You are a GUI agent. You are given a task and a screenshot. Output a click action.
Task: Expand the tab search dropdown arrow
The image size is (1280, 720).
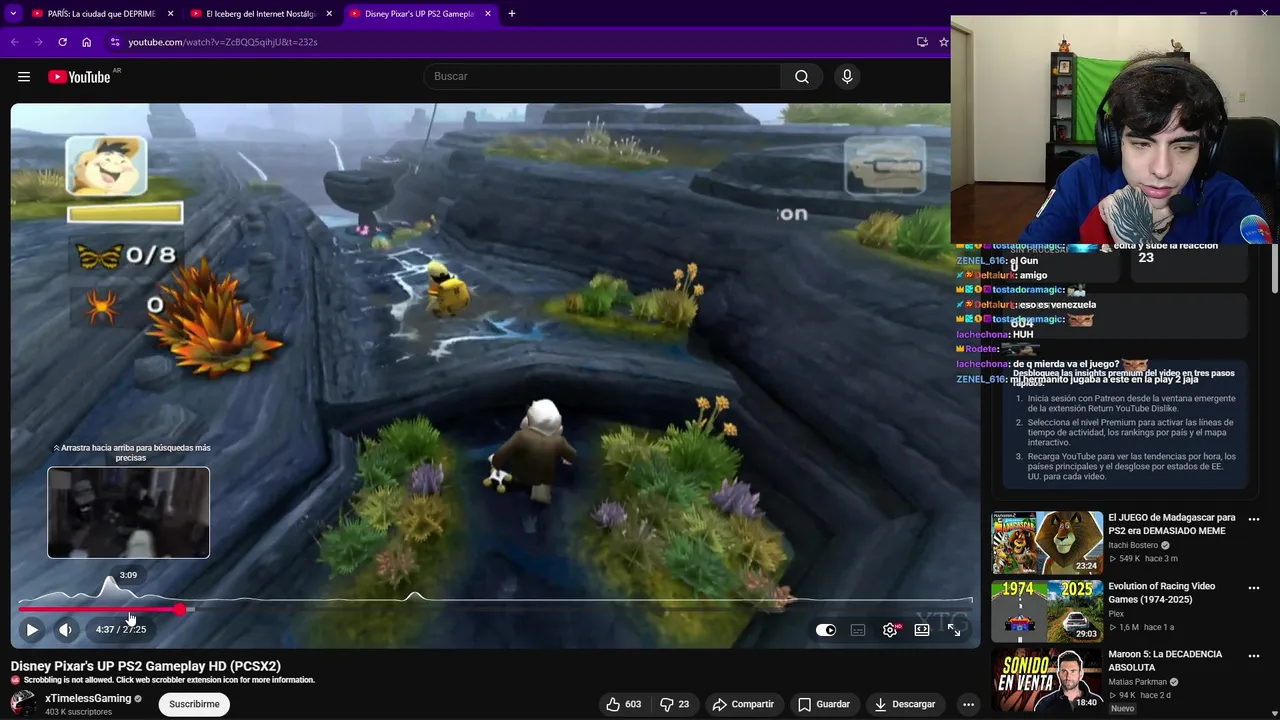(x=13, y=14)
